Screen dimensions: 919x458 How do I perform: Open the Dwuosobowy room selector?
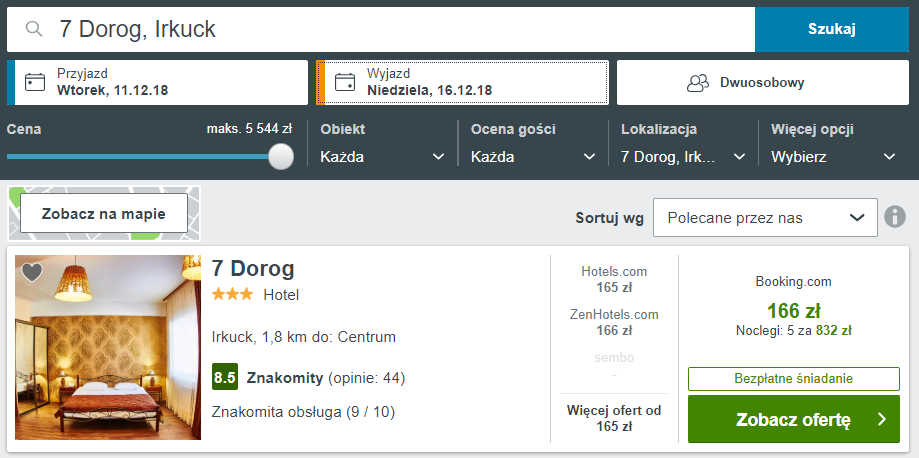coord(763,83)
